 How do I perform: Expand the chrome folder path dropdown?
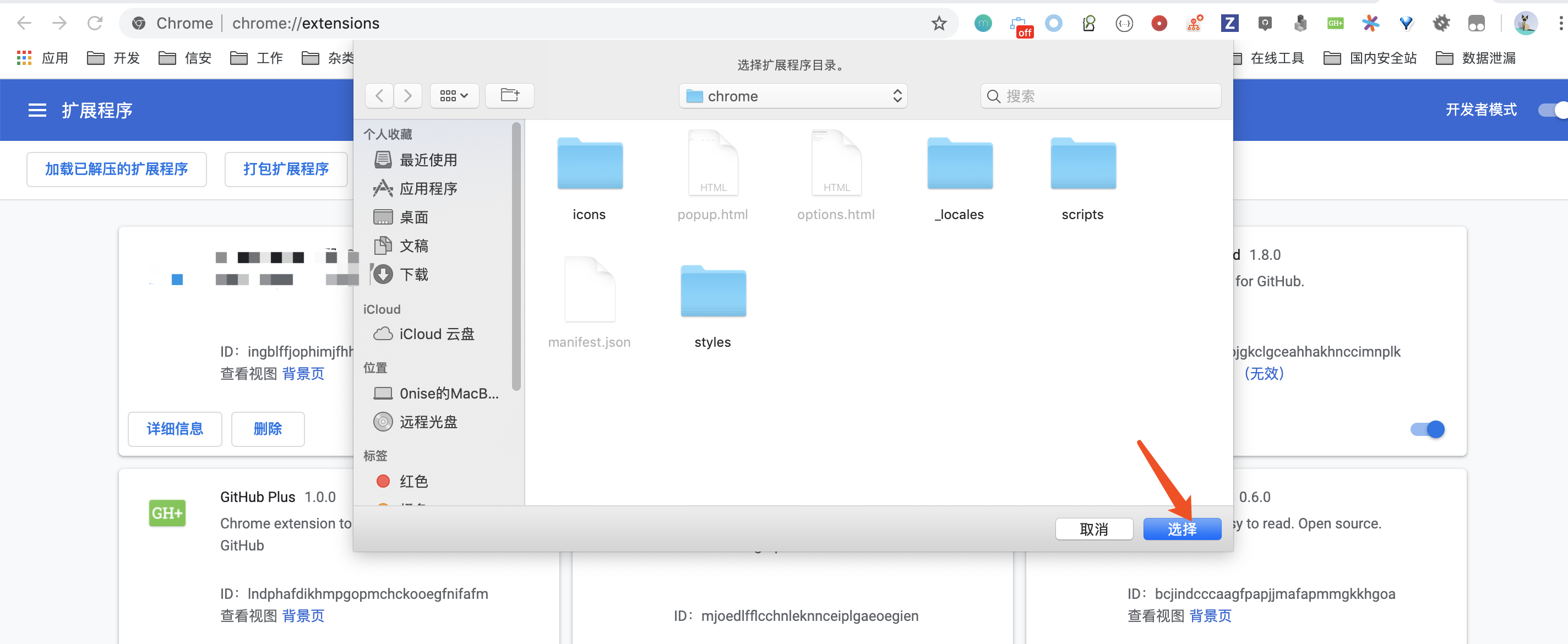792,96
